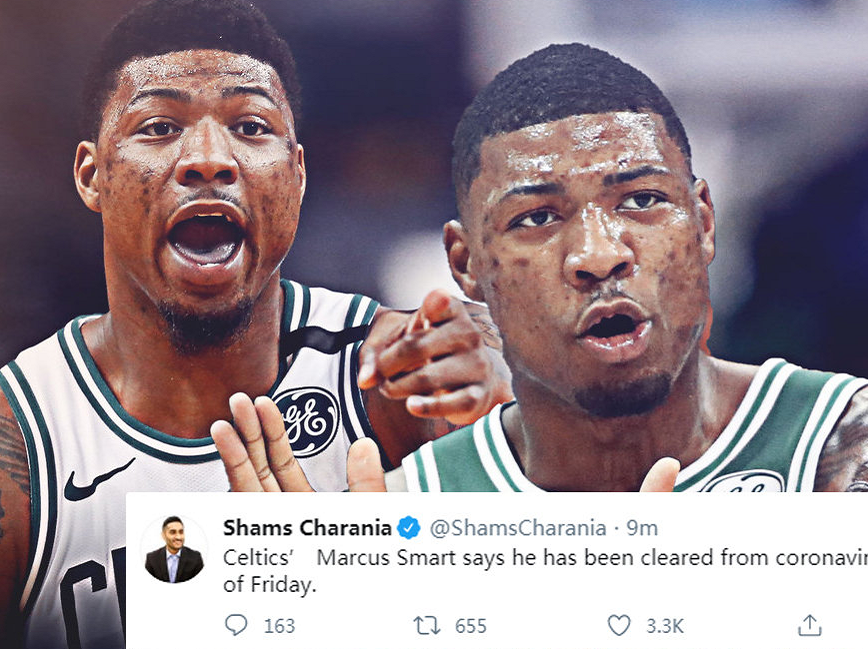The height and width of the screenshot is (649, 868).
Task: Click the retweet arrows icon
Action: point(427,626)
